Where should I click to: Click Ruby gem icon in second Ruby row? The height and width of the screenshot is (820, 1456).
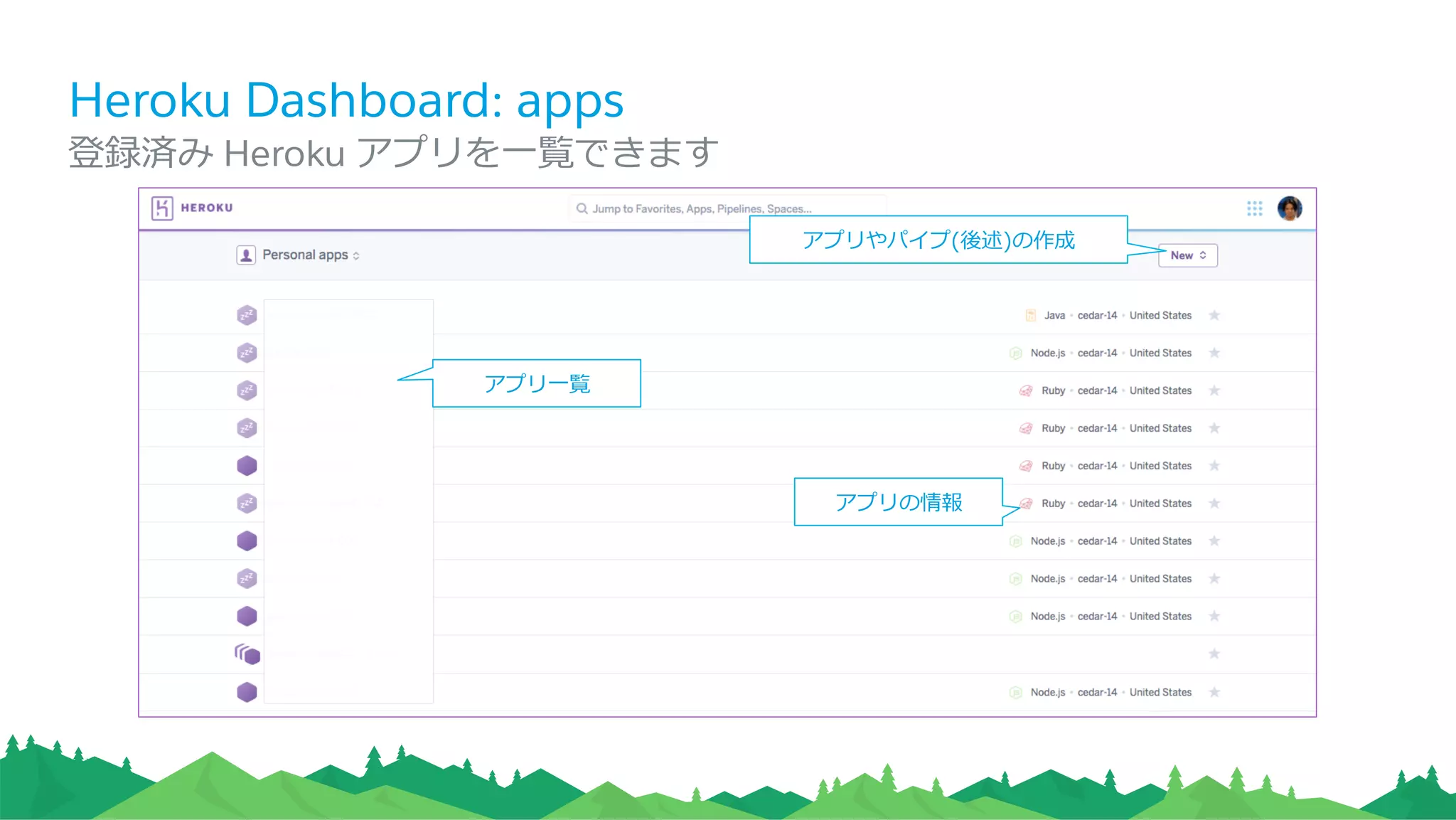[x=1026, y=428]
